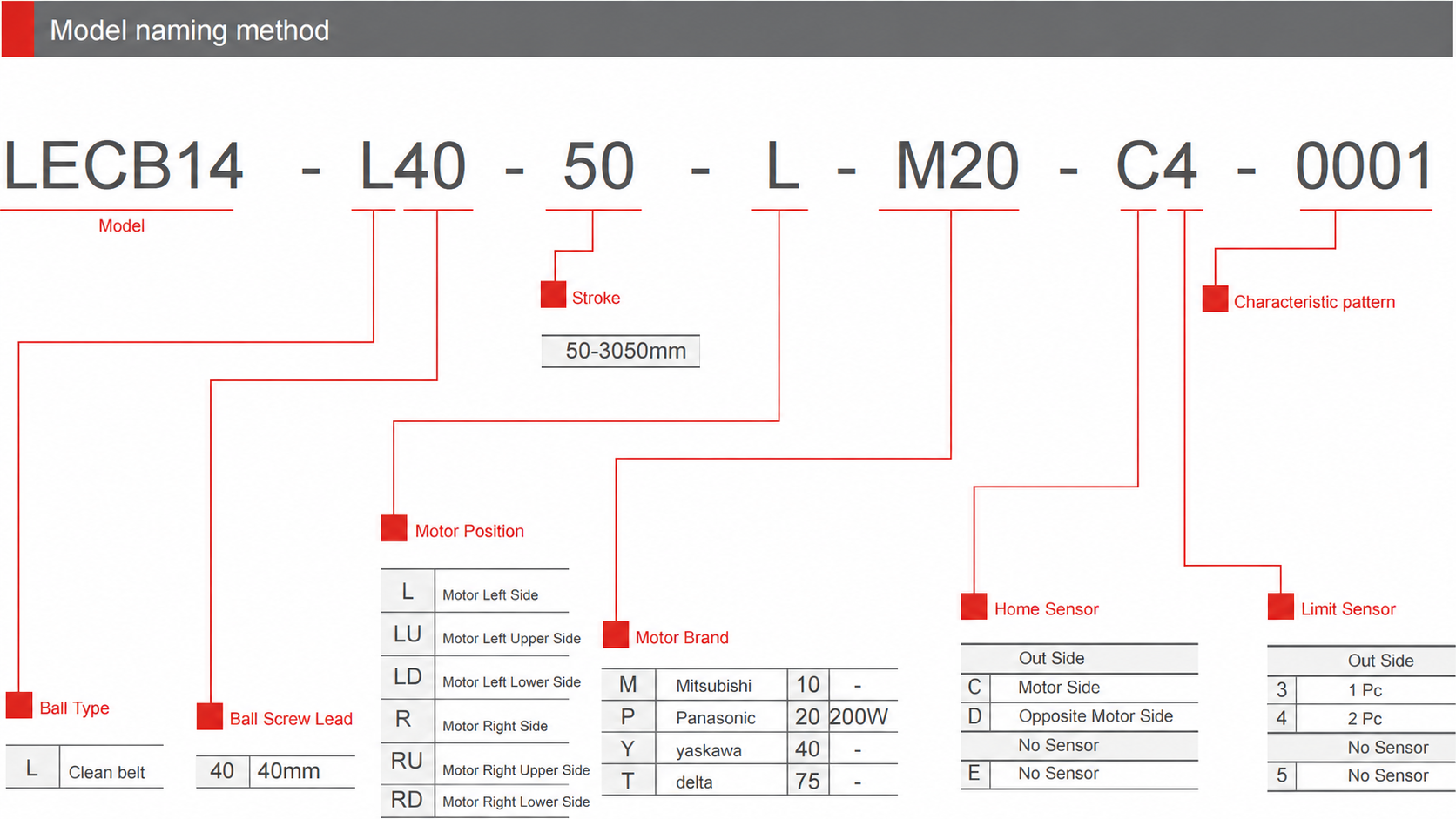Click the 'Characteristic pattern' label
The image size is (1456, 819).
1314,302
